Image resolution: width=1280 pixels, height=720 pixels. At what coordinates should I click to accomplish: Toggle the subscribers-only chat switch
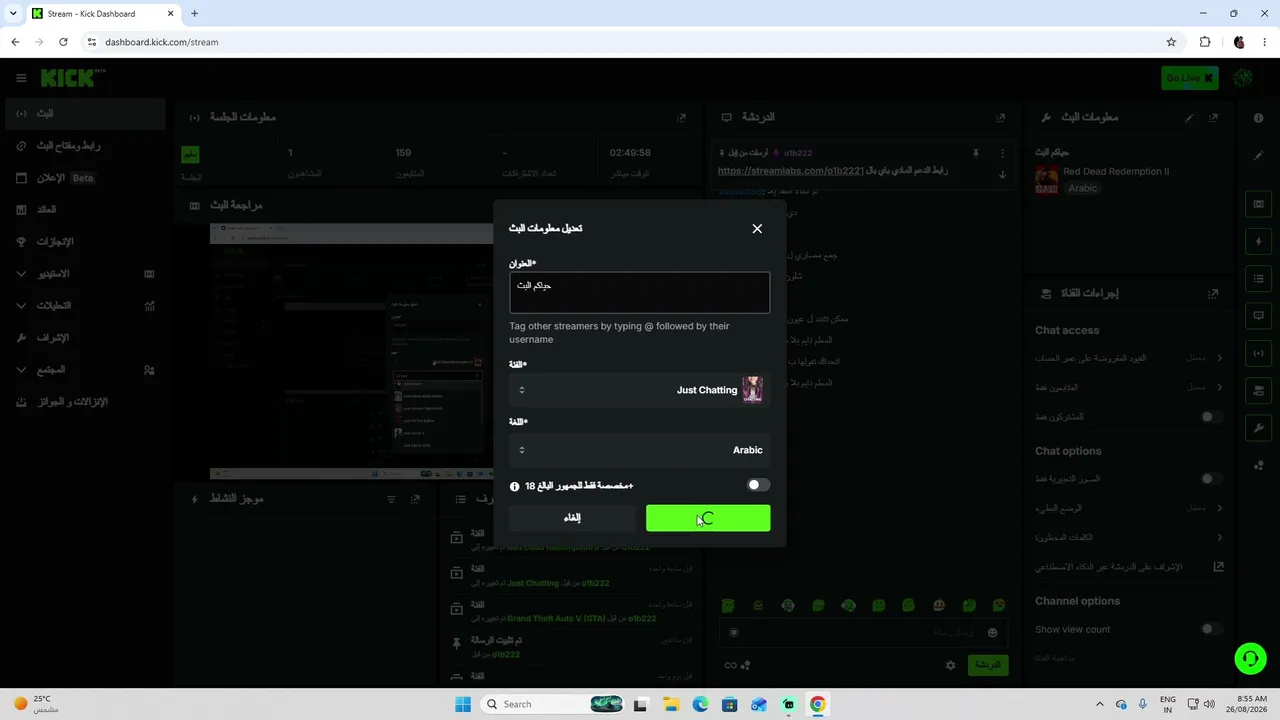tap(1211, 417)
